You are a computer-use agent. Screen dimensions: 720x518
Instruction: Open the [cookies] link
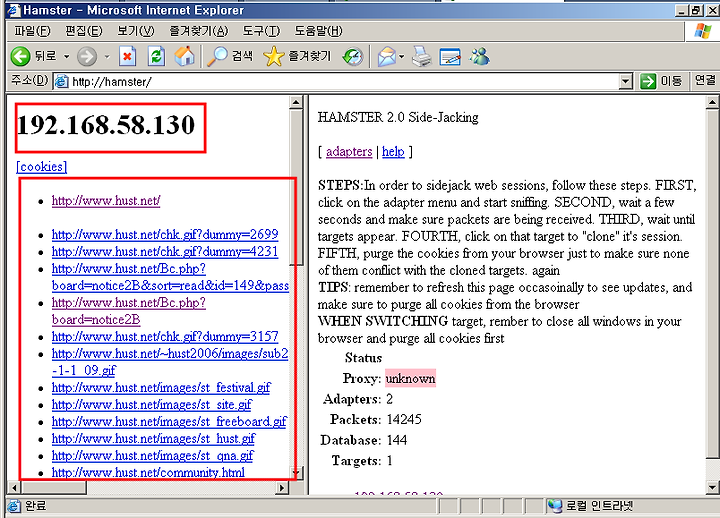(42, 166)
